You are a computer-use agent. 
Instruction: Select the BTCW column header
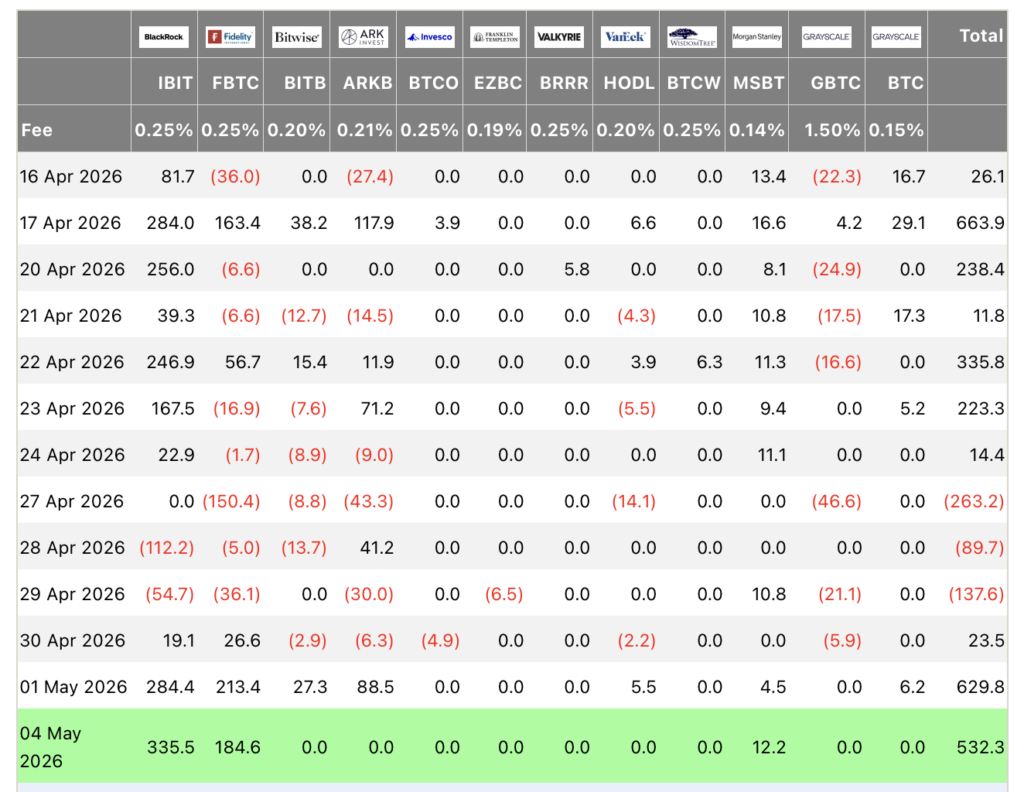tap(694, 83)
